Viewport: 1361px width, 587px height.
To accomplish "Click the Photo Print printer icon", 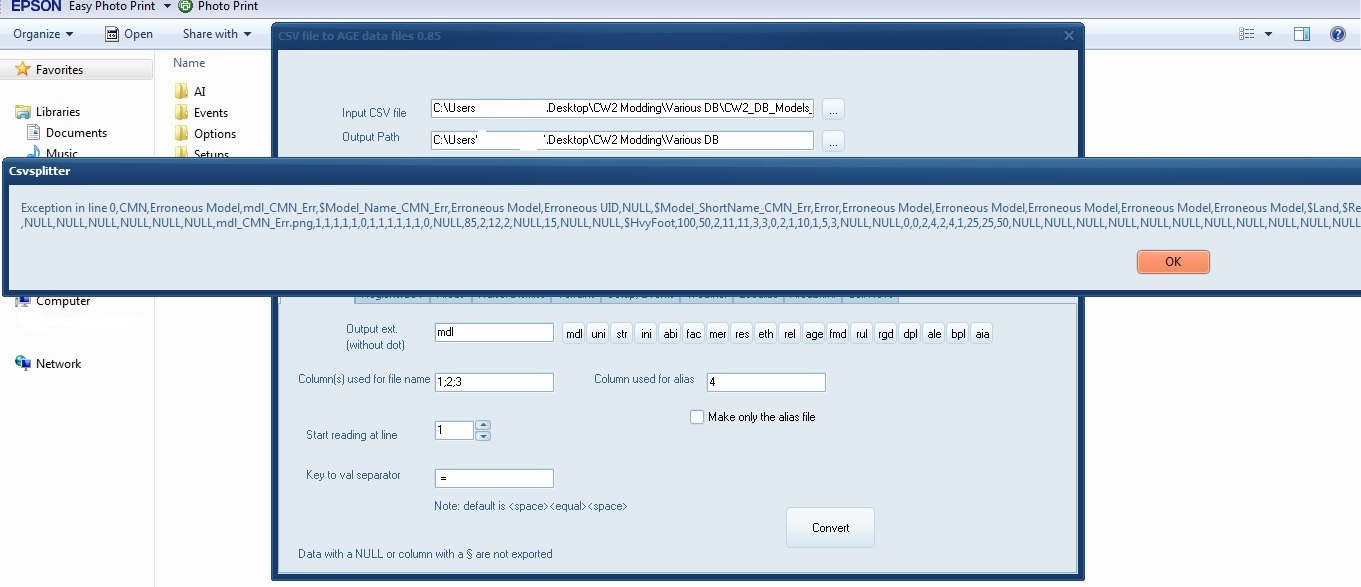I will tap(186, 6).
